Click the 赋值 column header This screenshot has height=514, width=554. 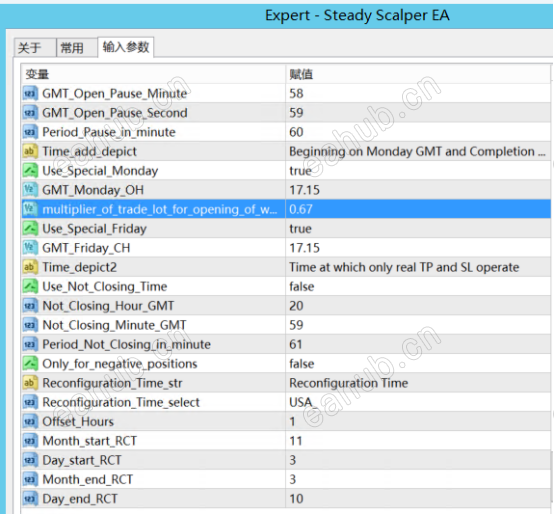click(x=418, y=74)
